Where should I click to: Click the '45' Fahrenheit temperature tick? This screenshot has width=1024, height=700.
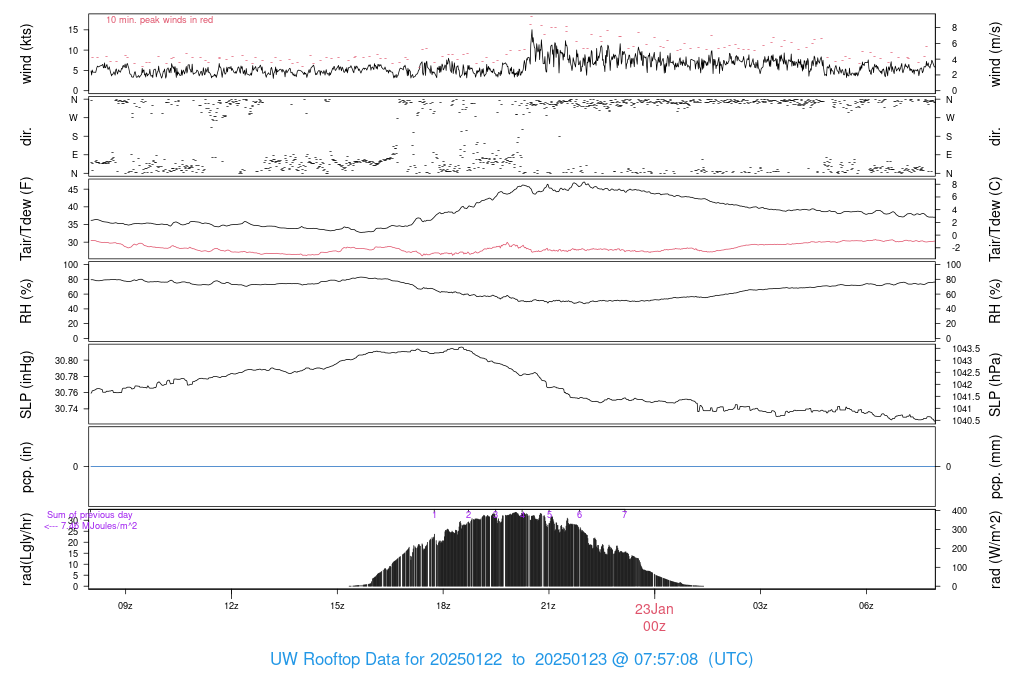pos(73,190)
